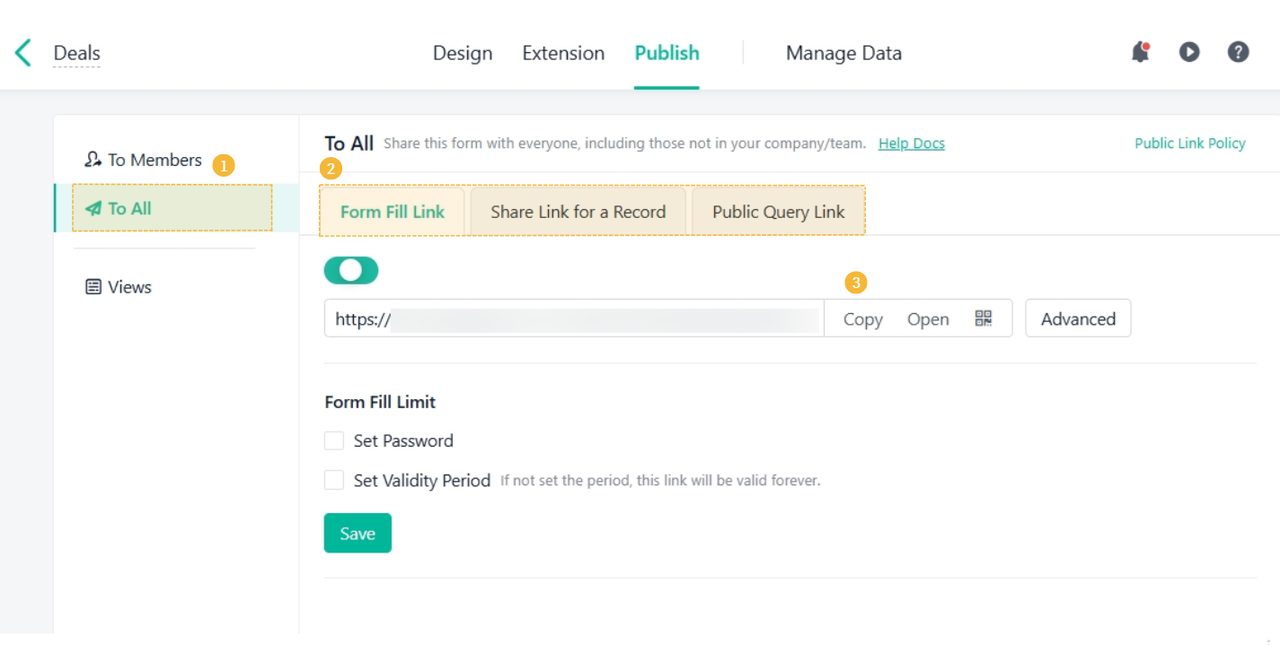The width and height of the screenshot is (1280, 645).
Task: Check the Set Password checkbox
Action: [334, 441]
